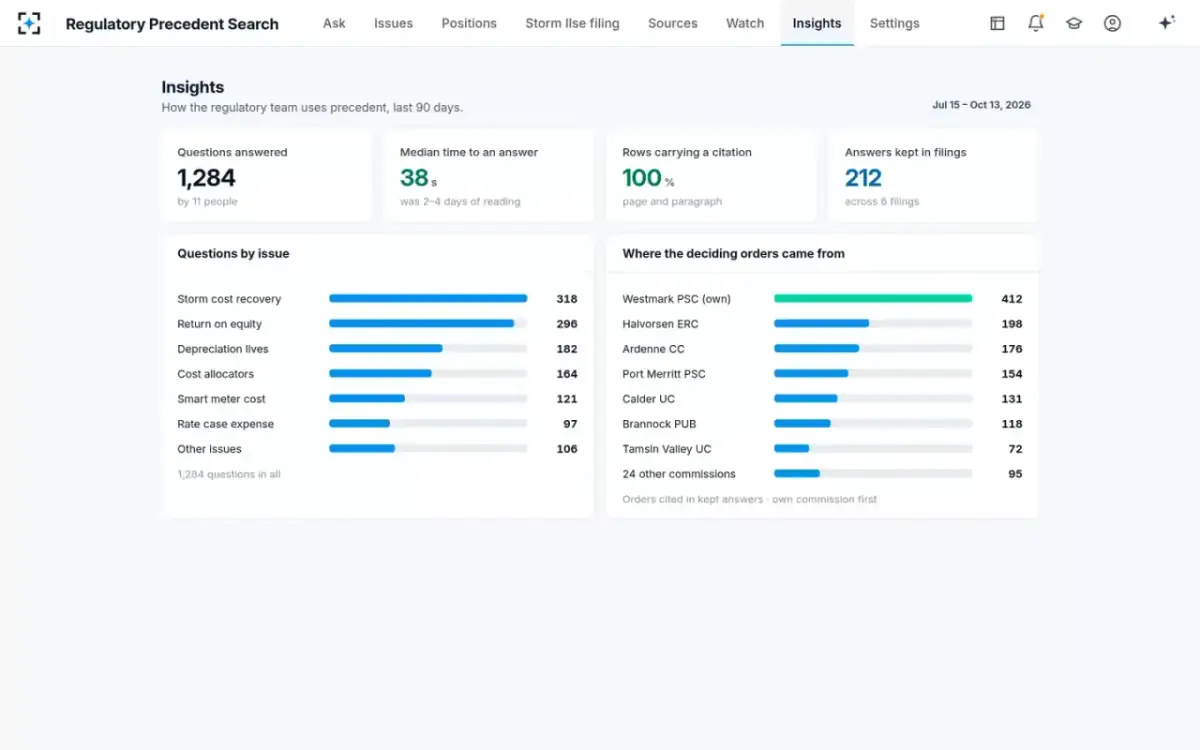This screenshot has height=750, width=1200.
Task: Select the Cost allocators label
Action: tap(216, 374)
